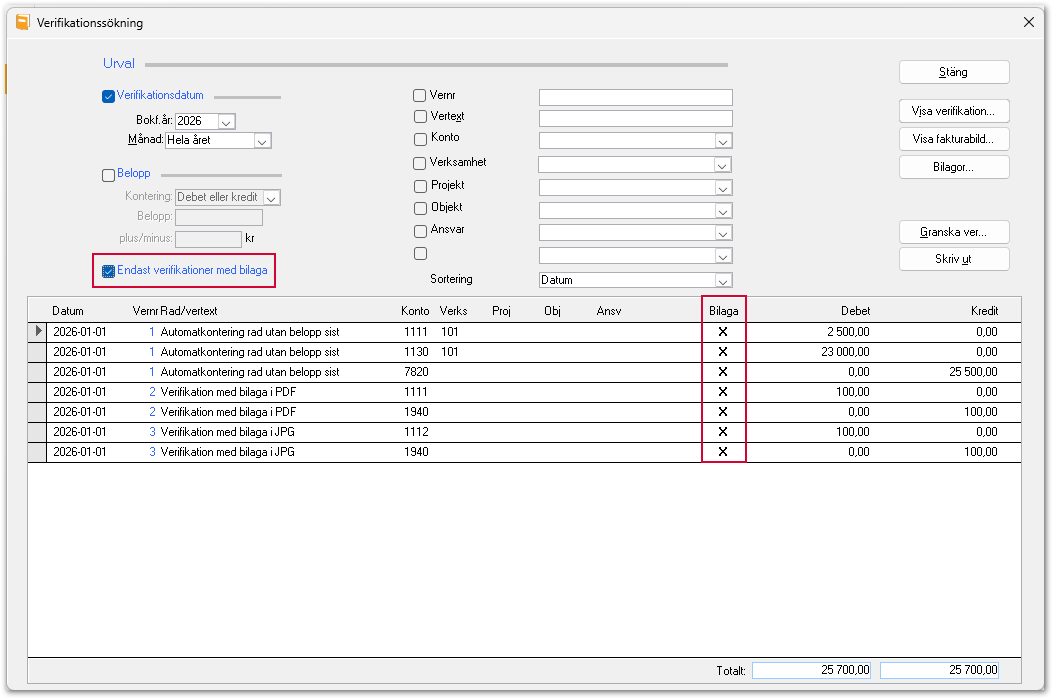The height and width of the screenshot is (699, 1053).
Task: Click the Konto column header in the grid
Action: point(415,311)
